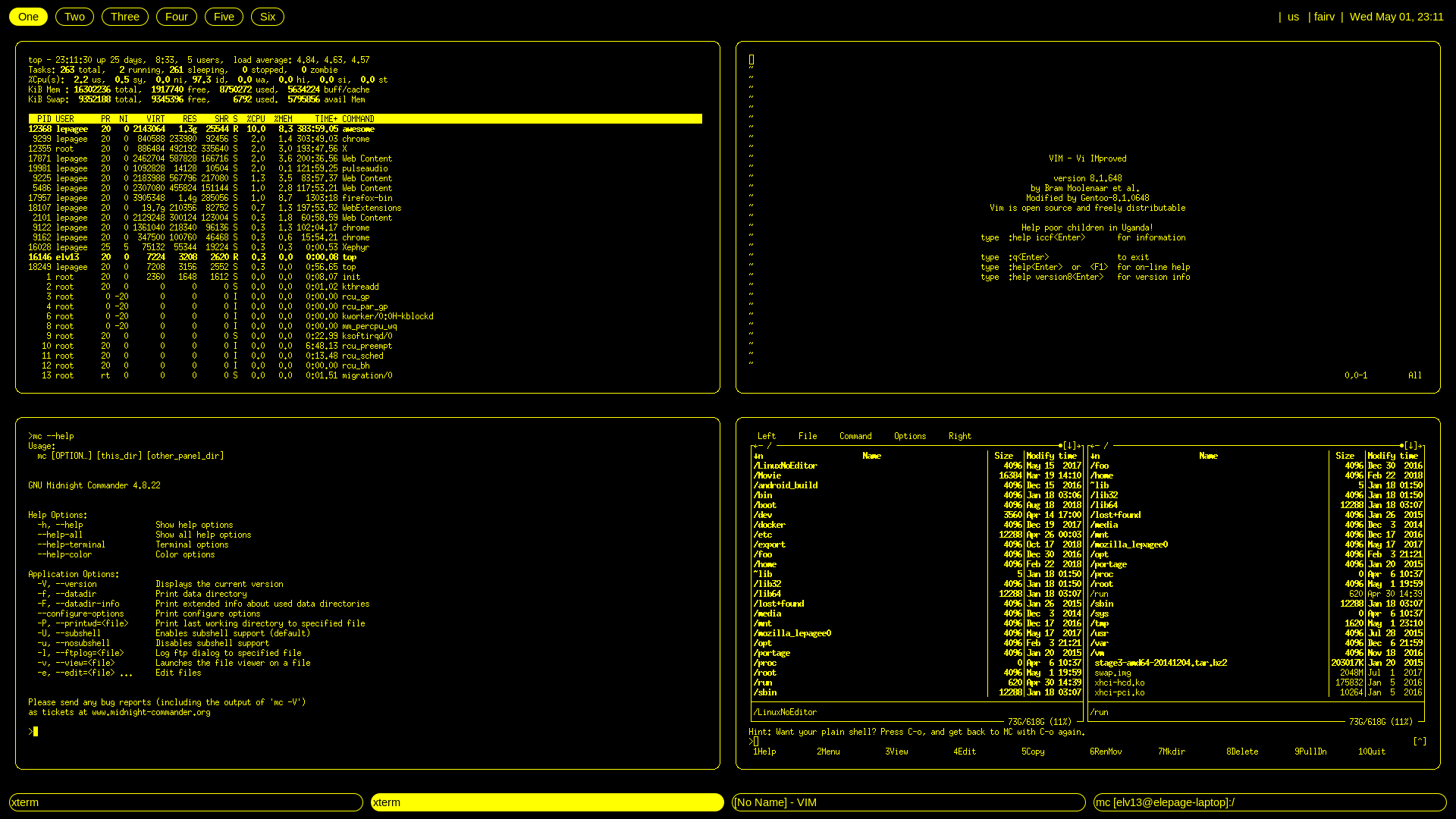Open the Command menu in Midnight Commander
The image size is (1456, 819).
tap(855, 436)
